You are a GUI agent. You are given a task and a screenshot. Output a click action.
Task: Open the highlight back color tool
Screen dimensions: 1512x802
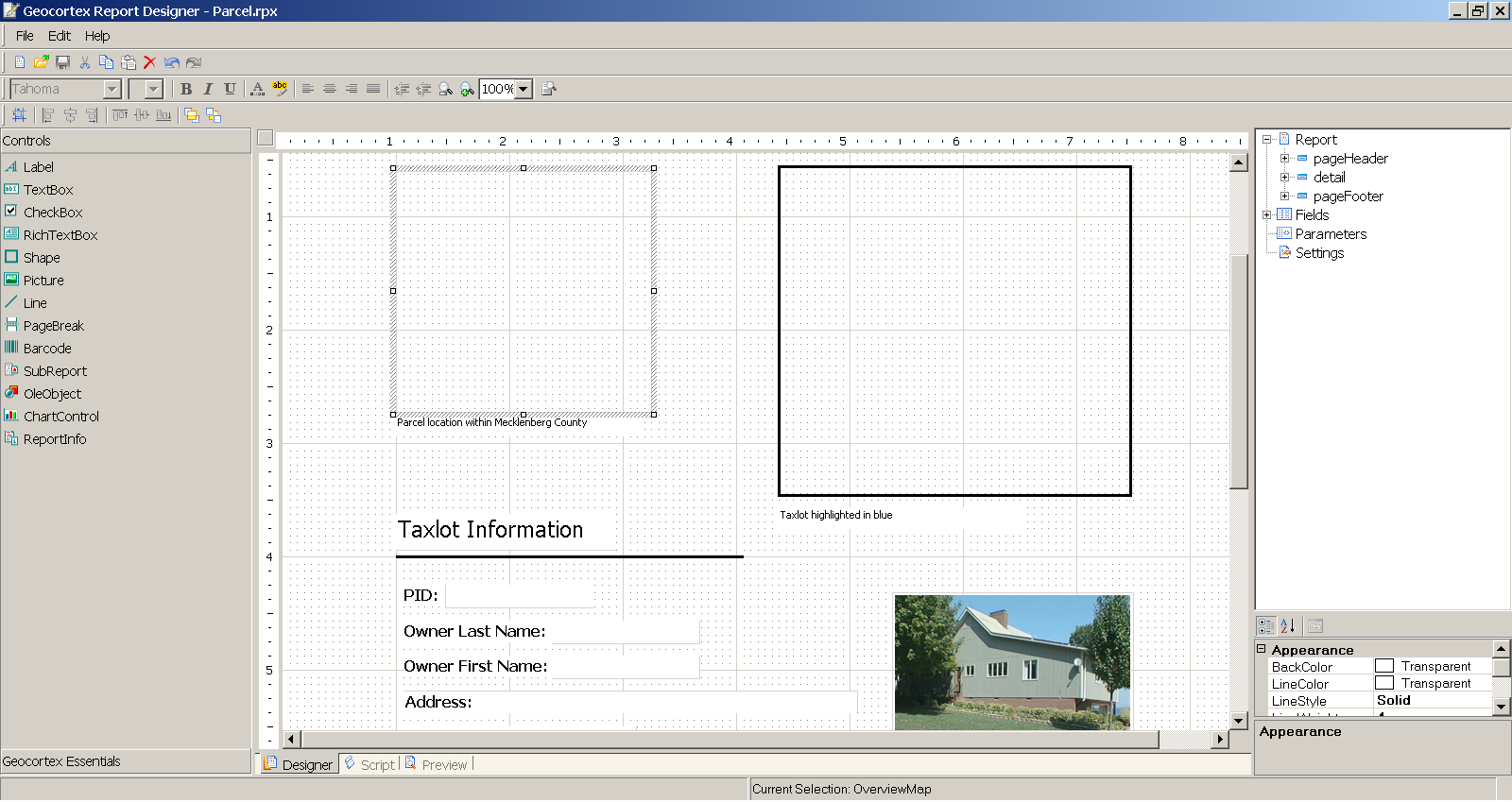pyautogui.click(x=280, y=89)
